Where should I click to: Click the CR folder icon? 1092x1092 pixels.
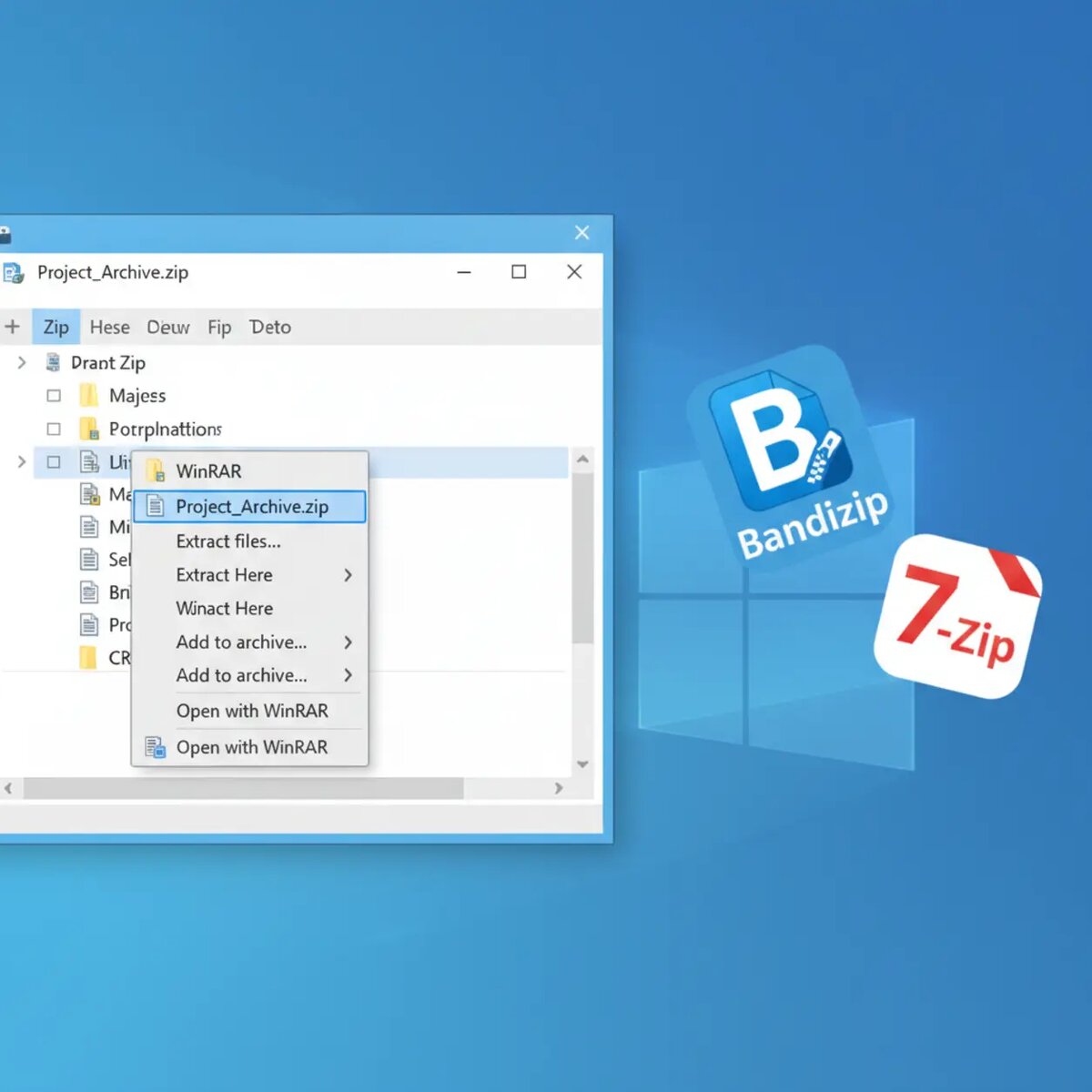click(88, 657)
